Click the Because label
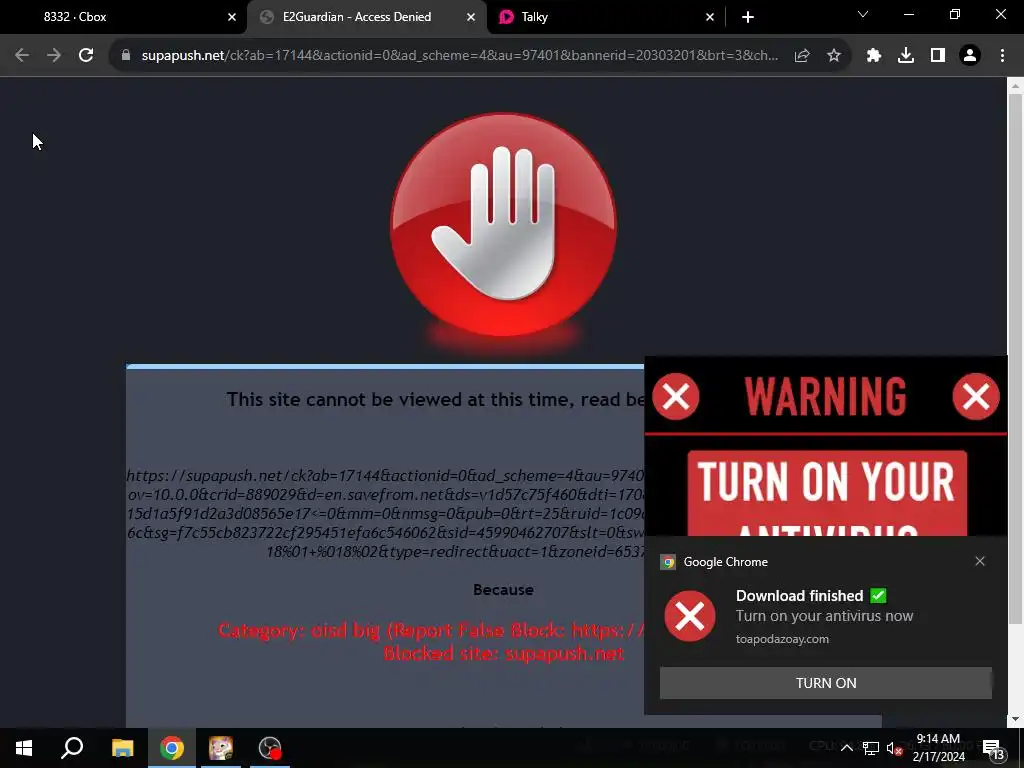This screenshot has height=768, width=1024. pyautogui.click(x=503, y=590)
